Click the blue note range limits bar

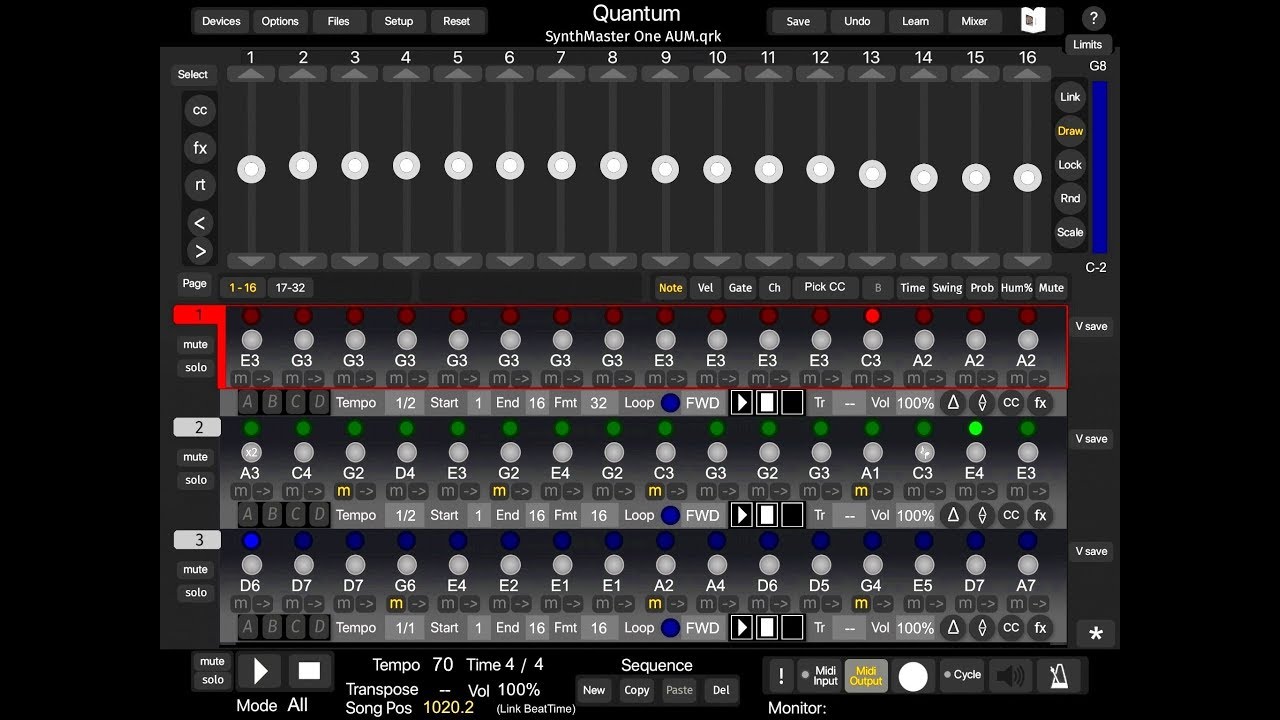[x=1100, y=167]
